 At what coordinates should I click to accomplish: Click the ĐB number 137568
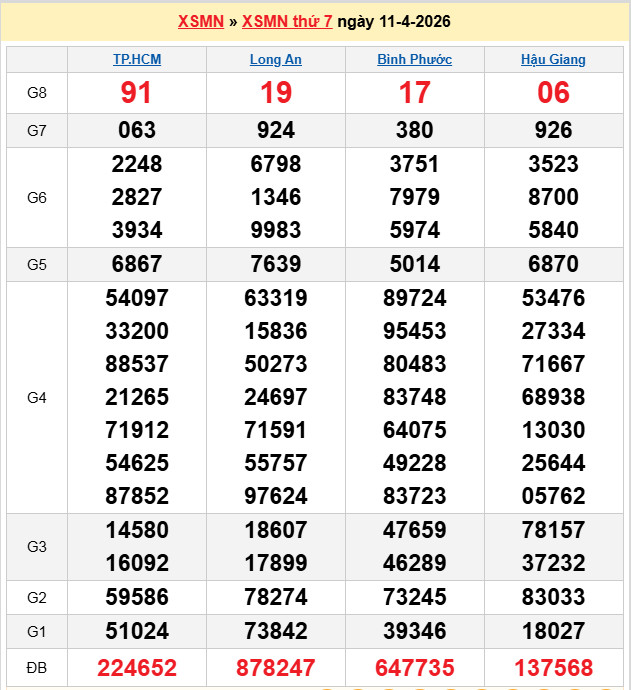[553, 668]
